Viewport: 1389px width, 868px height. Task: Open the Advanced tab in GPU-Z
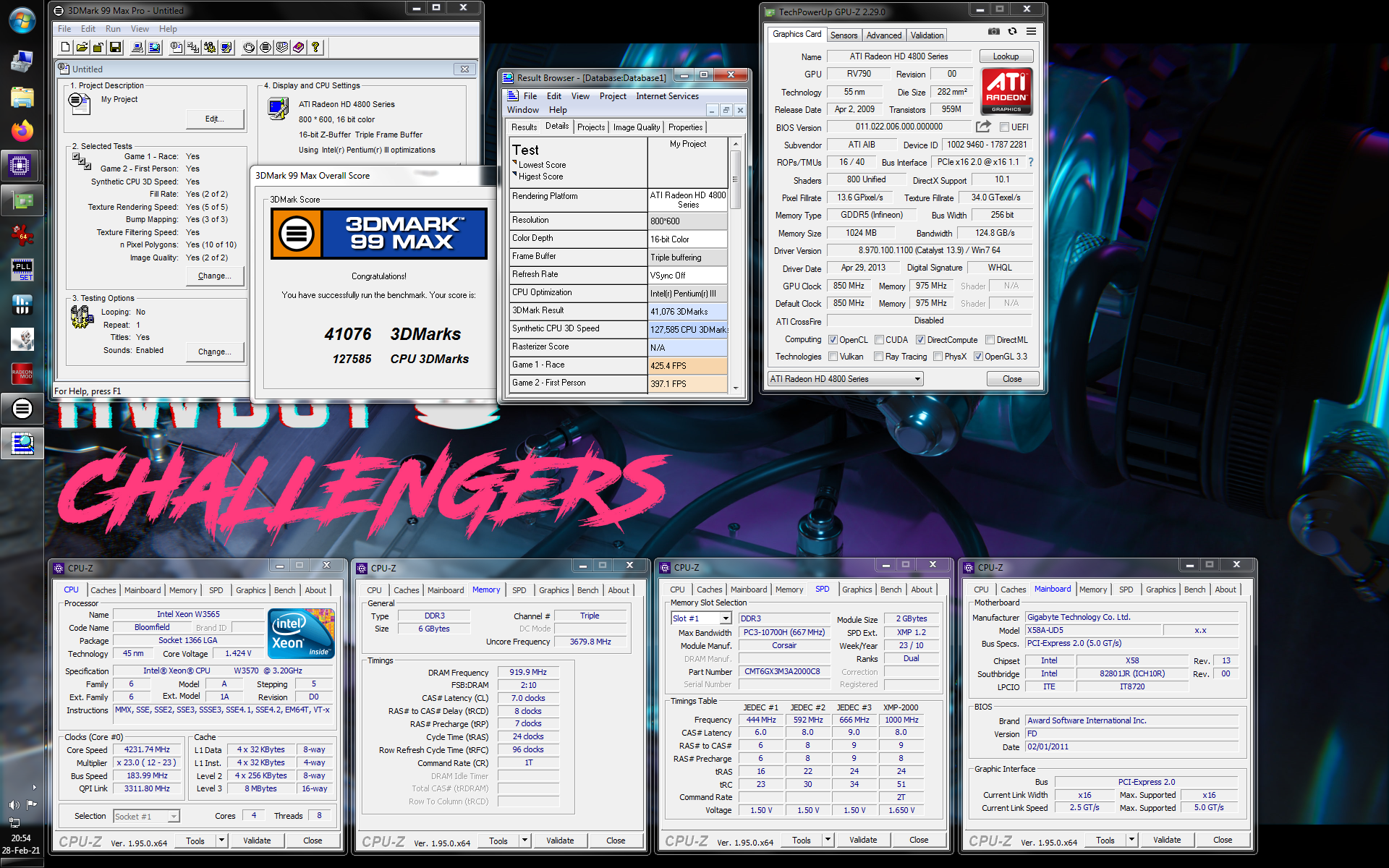click(883, 35)
